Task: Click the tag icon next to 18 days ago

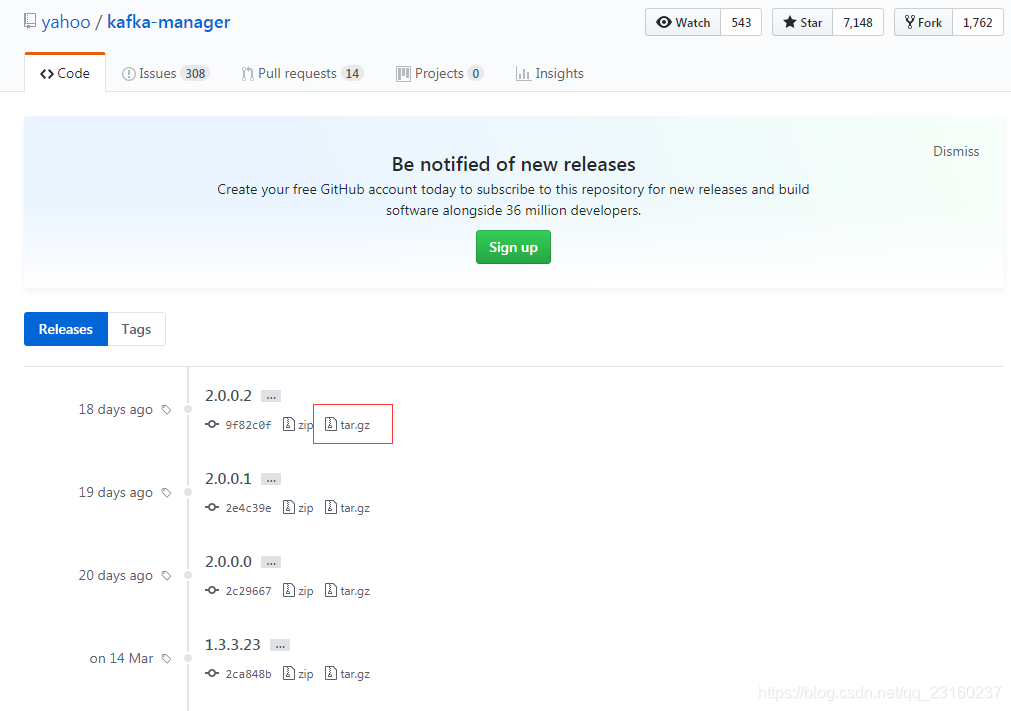Action: [x=166, y=409]
